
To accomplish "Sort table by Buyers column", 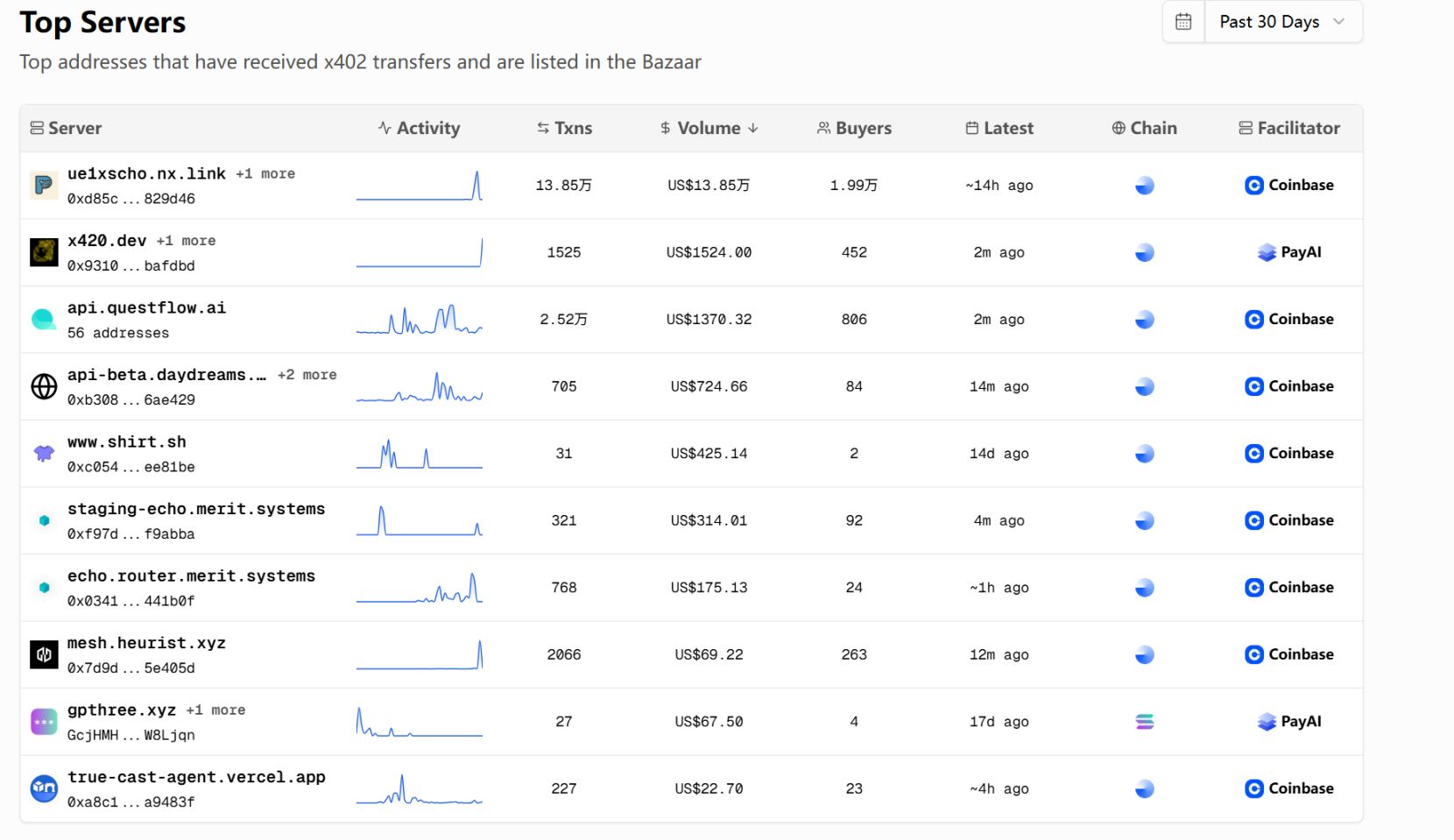I will pyautogui.click(x=854, y=129).
